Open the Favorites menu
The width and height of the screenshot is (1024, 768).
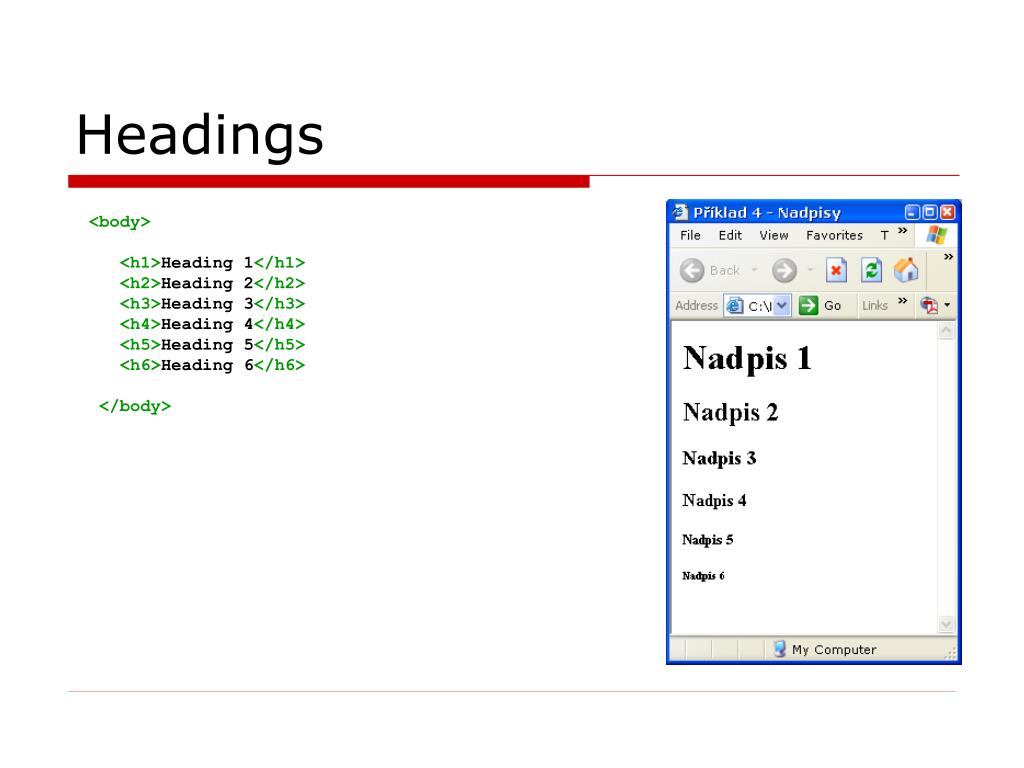point(834,235)
